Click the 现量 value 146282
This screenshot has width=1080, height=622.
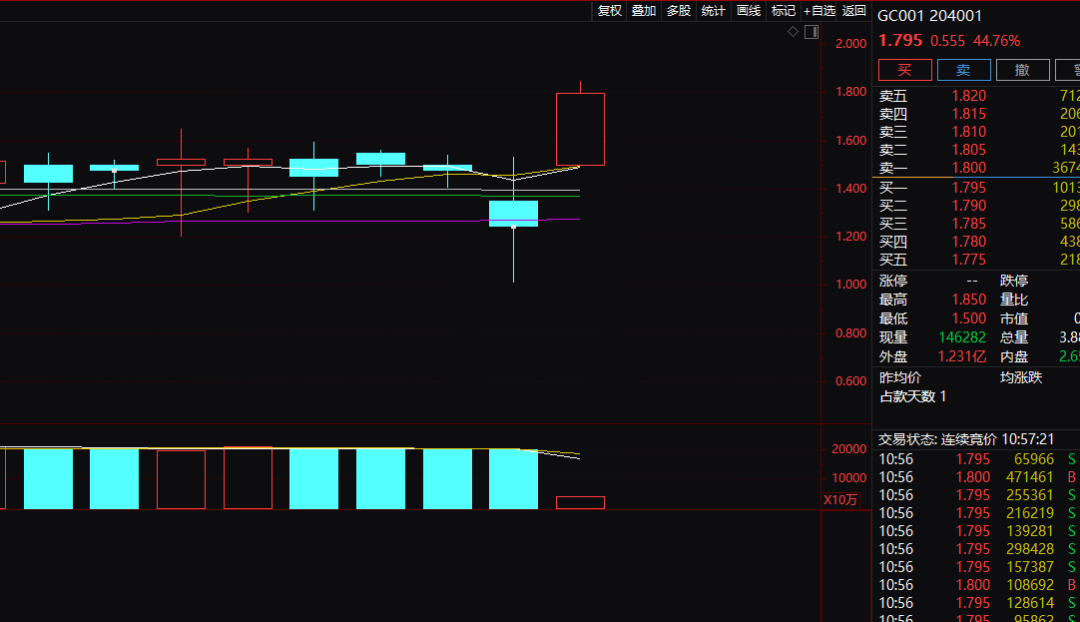[x=962, y=338]
